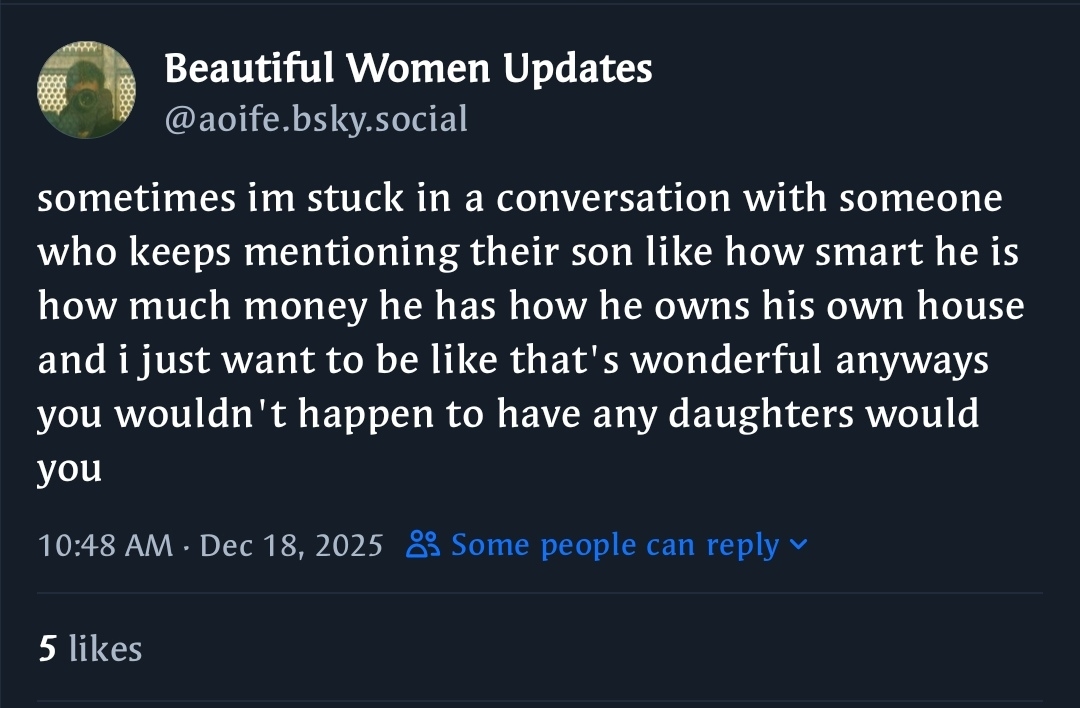View the 5 likes list
This screenshot has height=708, width=1080.
click(90, 649)
